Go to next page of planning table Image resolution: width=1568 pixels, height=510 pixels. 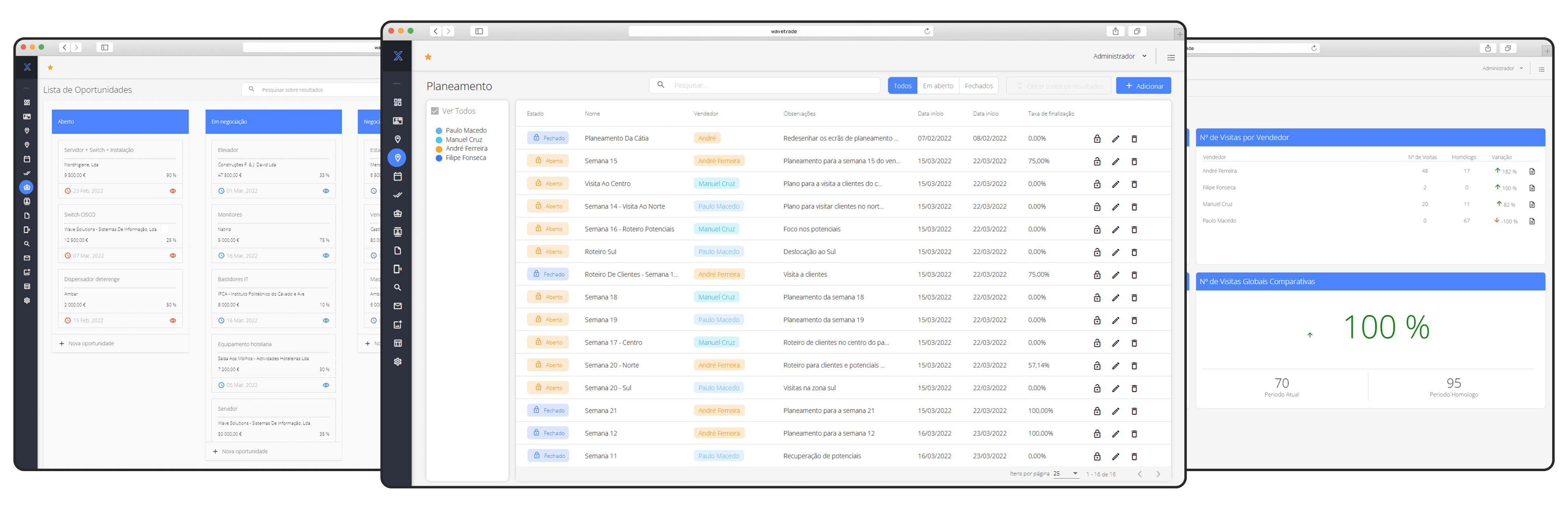(x=1158, y=474)
